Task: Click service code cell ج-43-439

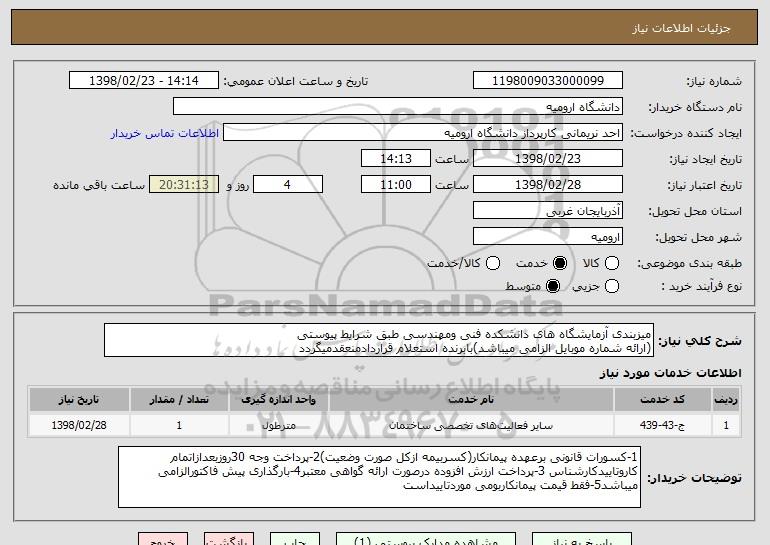Action: coord(662,425)
